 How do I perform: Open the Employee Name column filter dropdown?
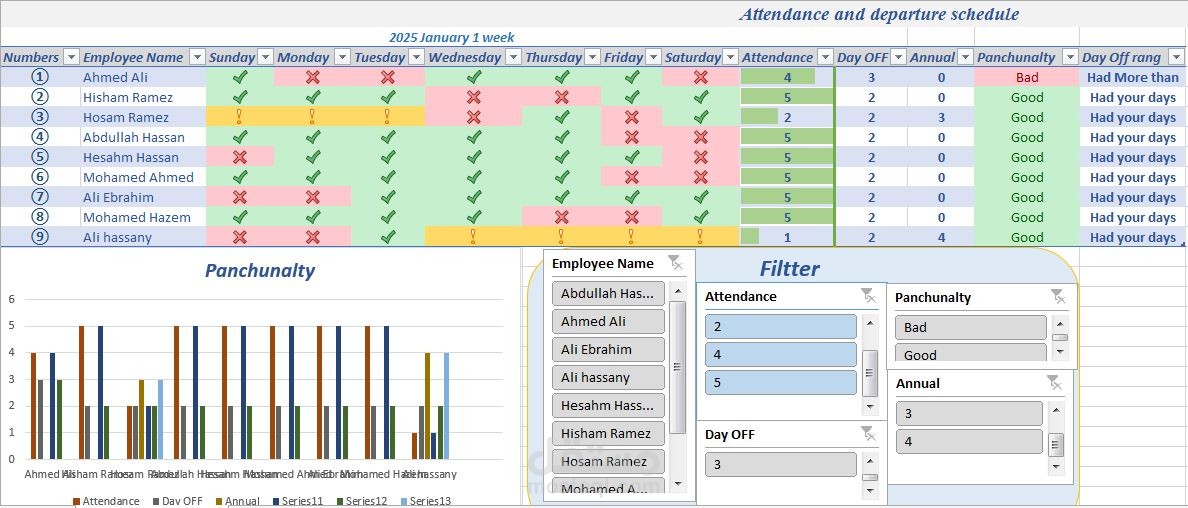196,57
